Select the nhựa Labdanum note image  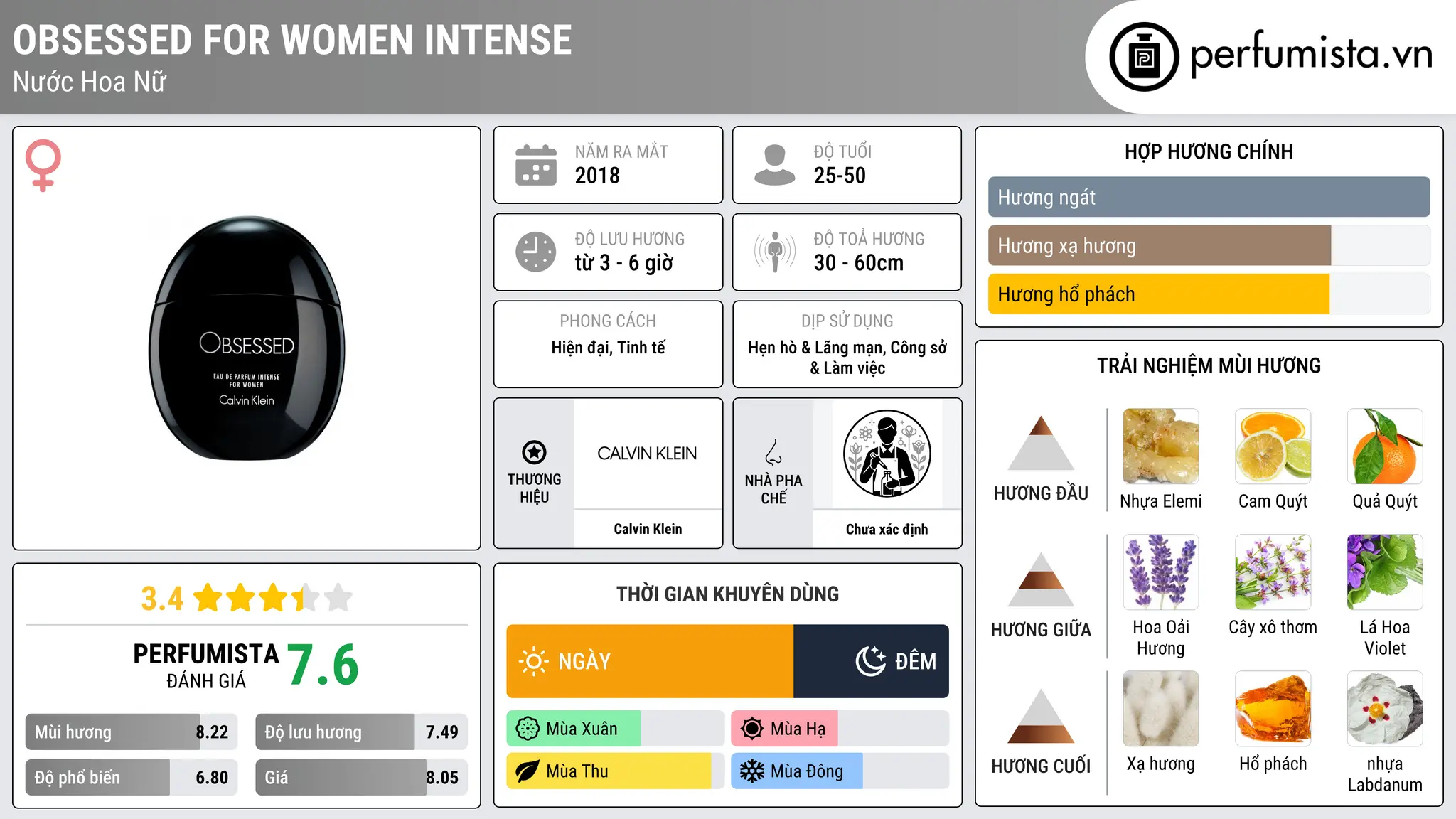coord(1385,709)
